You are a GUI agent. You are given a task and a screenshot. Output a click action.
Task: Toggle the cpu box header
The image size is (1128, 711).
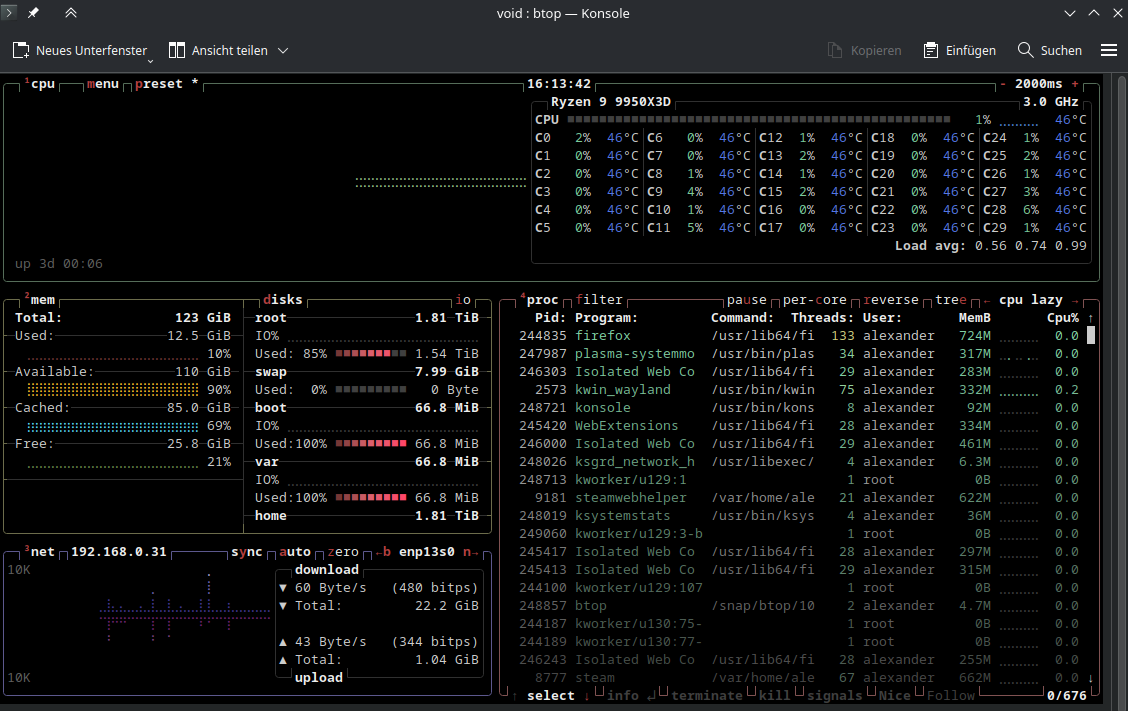40,83
